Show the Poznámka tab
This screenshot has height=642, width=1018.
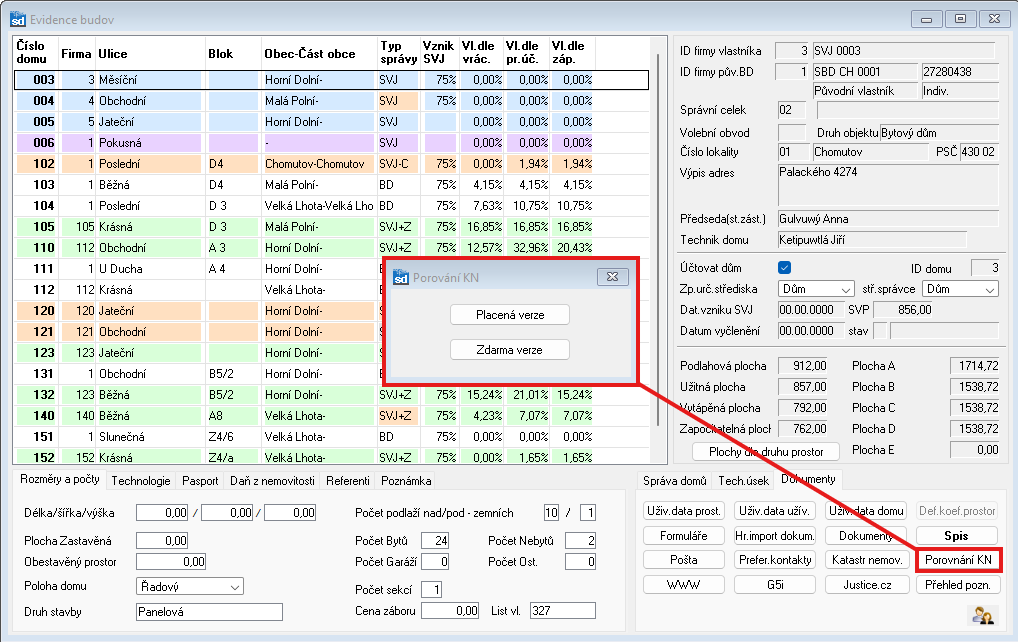(406, 480)
